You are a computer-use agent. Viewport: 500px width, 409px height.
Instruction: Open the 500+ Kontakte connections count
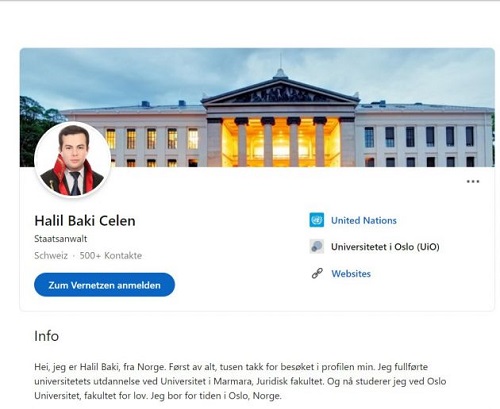pyautogui.click(x=111, y=256)
